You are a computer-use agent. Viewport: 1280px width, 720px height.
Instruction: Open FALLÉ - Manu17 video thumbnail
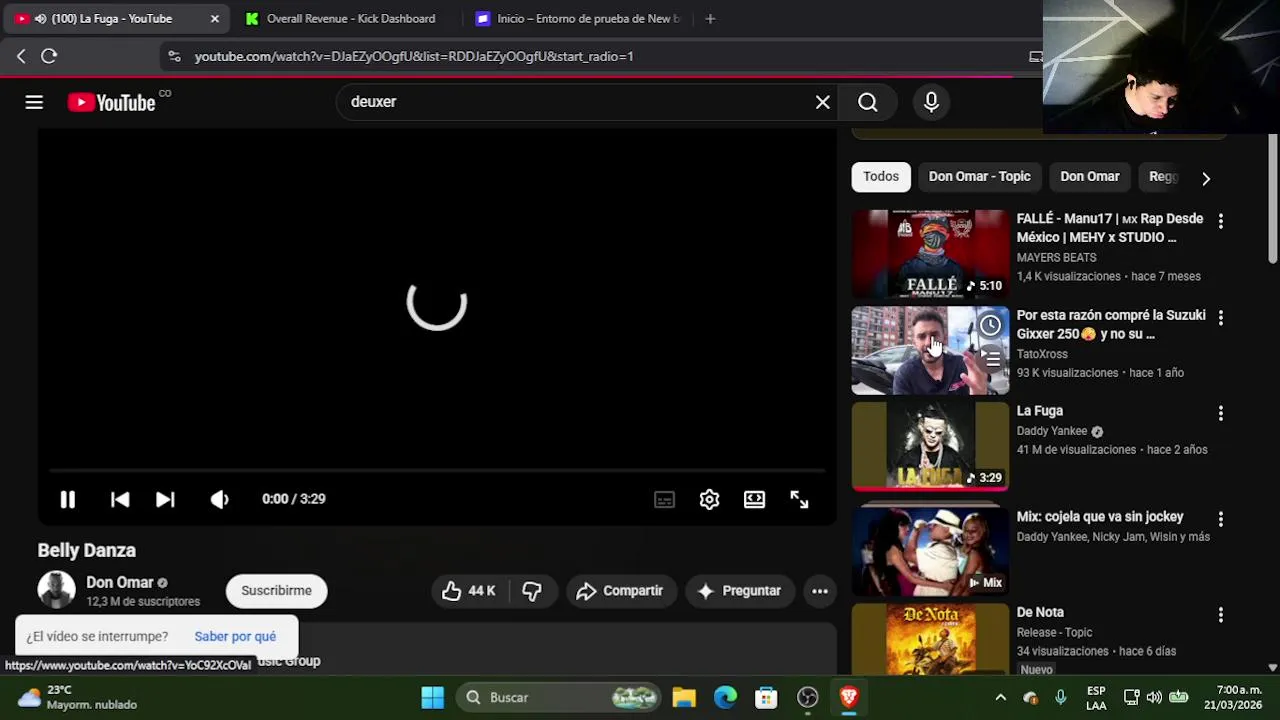(x=930, y=254)
